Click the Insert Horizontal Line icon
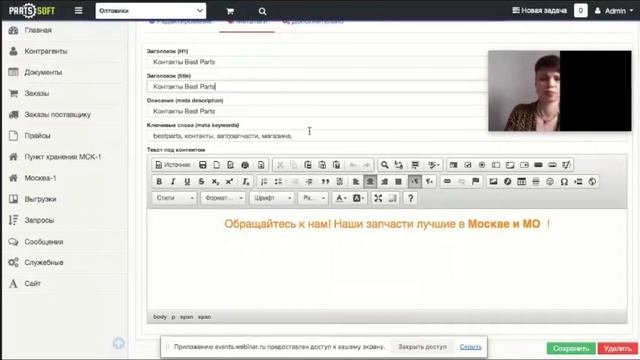The height and width of the screenshot is (360, 640). click(x=536, y=182)
